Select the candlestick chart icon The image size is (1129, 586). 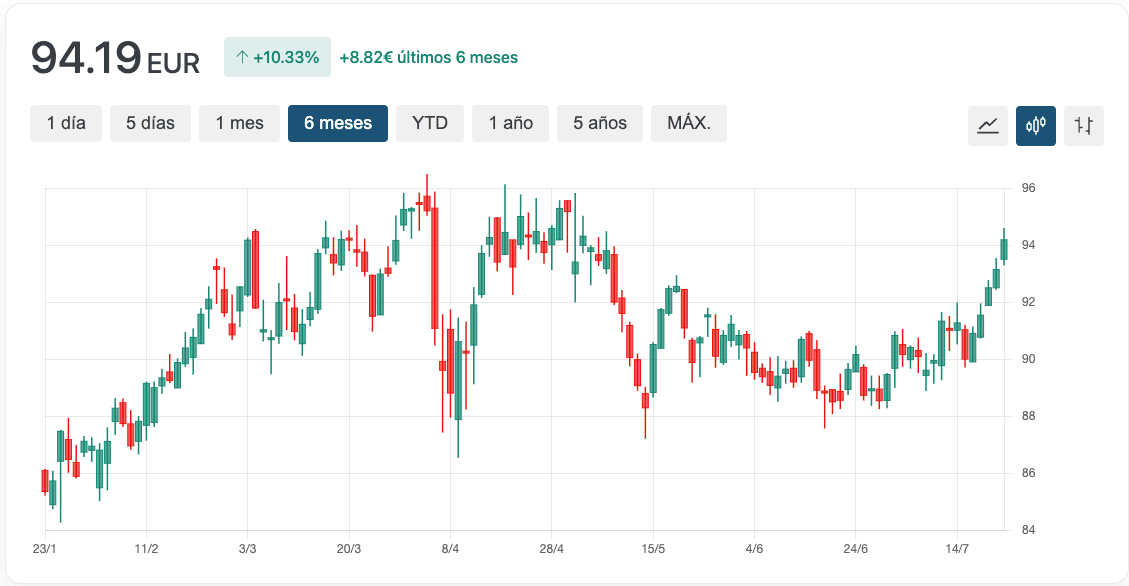1036,126
